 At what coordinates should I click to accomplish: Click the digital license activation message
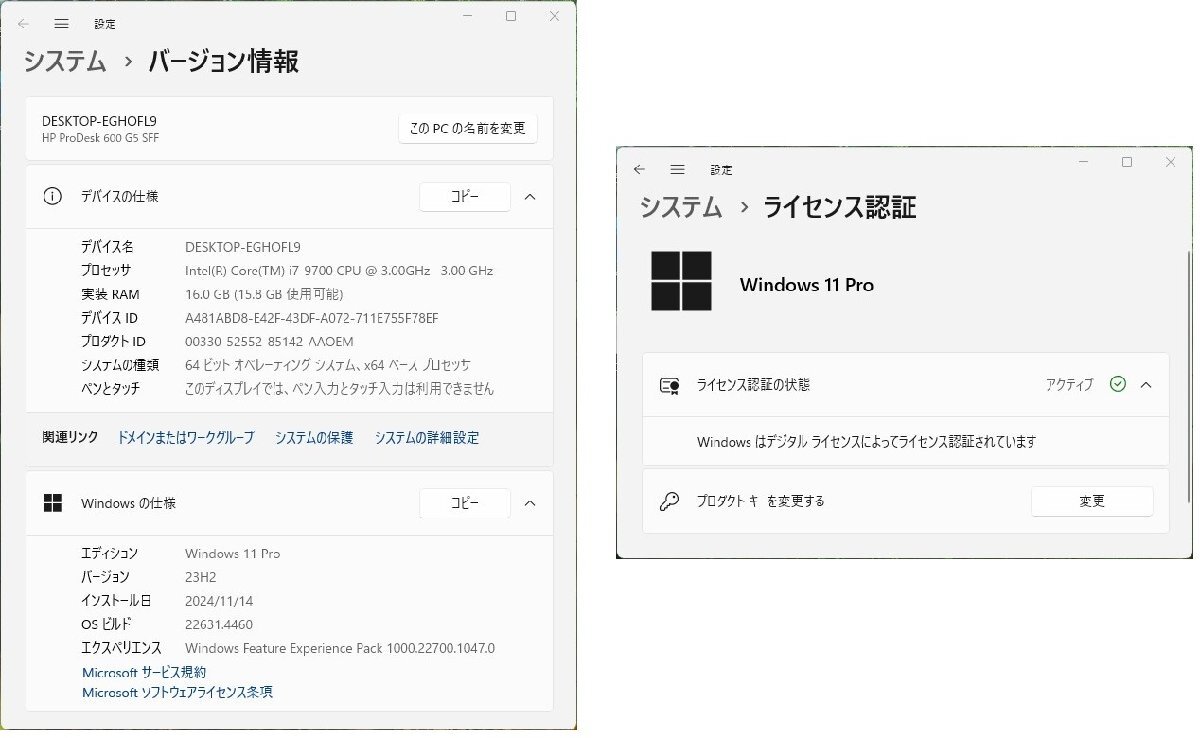click(x=866, y=441)
